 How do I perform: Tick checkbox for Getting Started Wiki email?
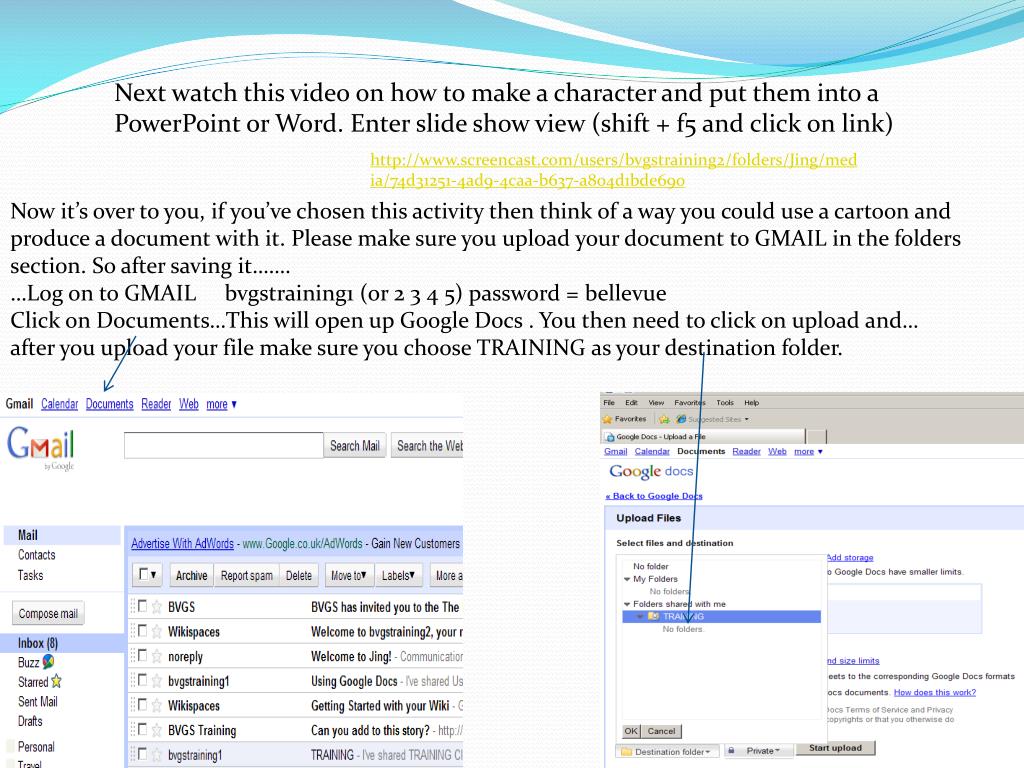(x=142, y=705)
